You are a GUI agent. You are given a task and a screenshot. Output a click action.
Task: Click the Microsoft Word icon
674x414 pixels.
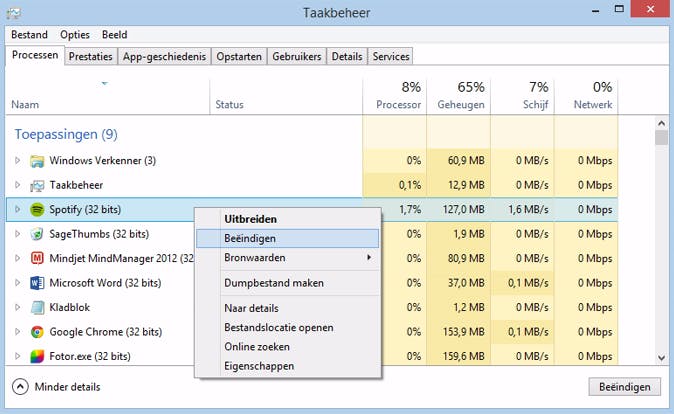point(37,283)
